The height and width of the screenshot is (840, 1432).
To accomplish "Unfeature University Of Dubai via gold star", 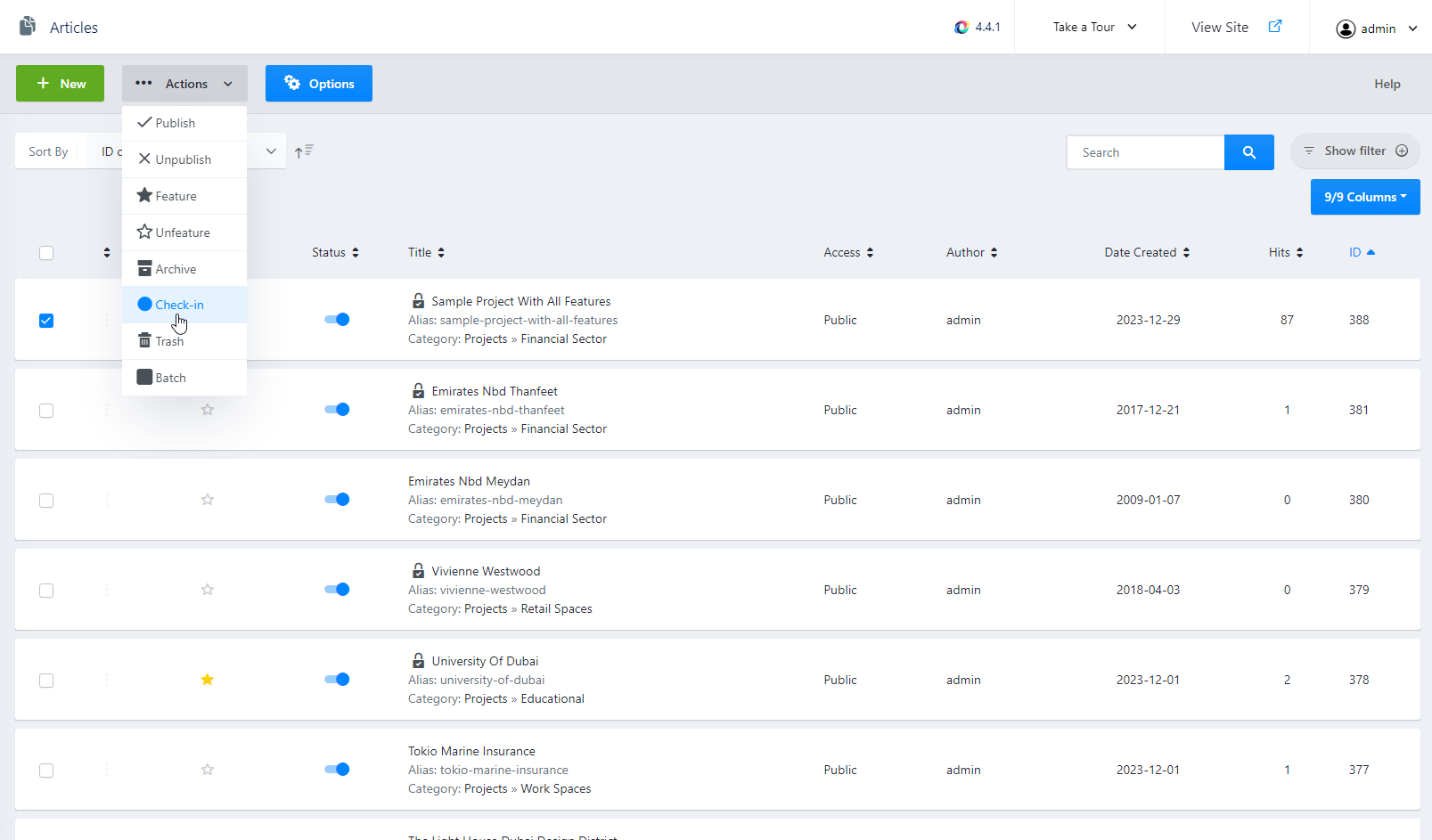I will click(x=208, y=680).
